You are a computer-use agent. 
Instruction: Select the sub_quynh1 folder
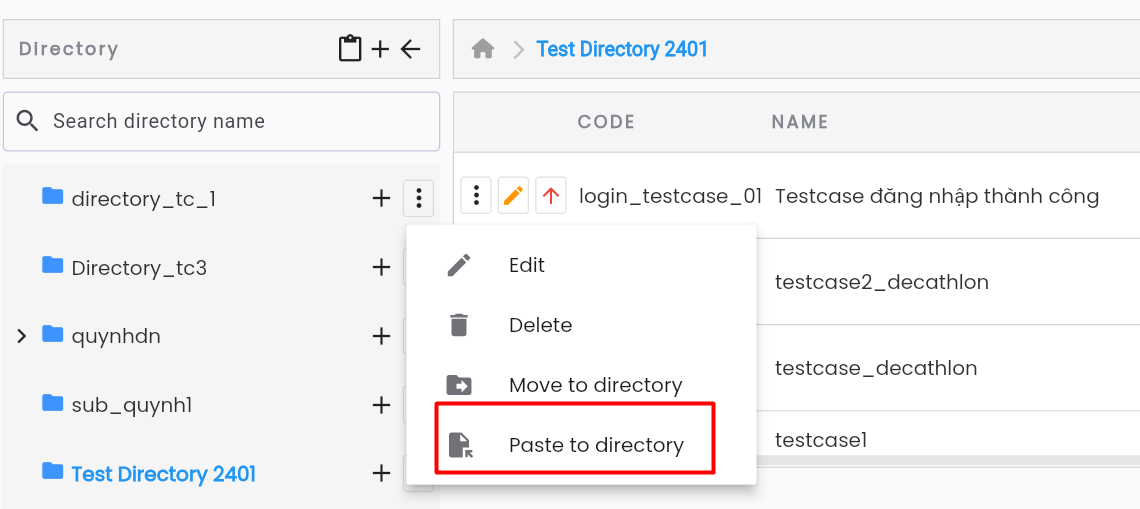(132, 405)
